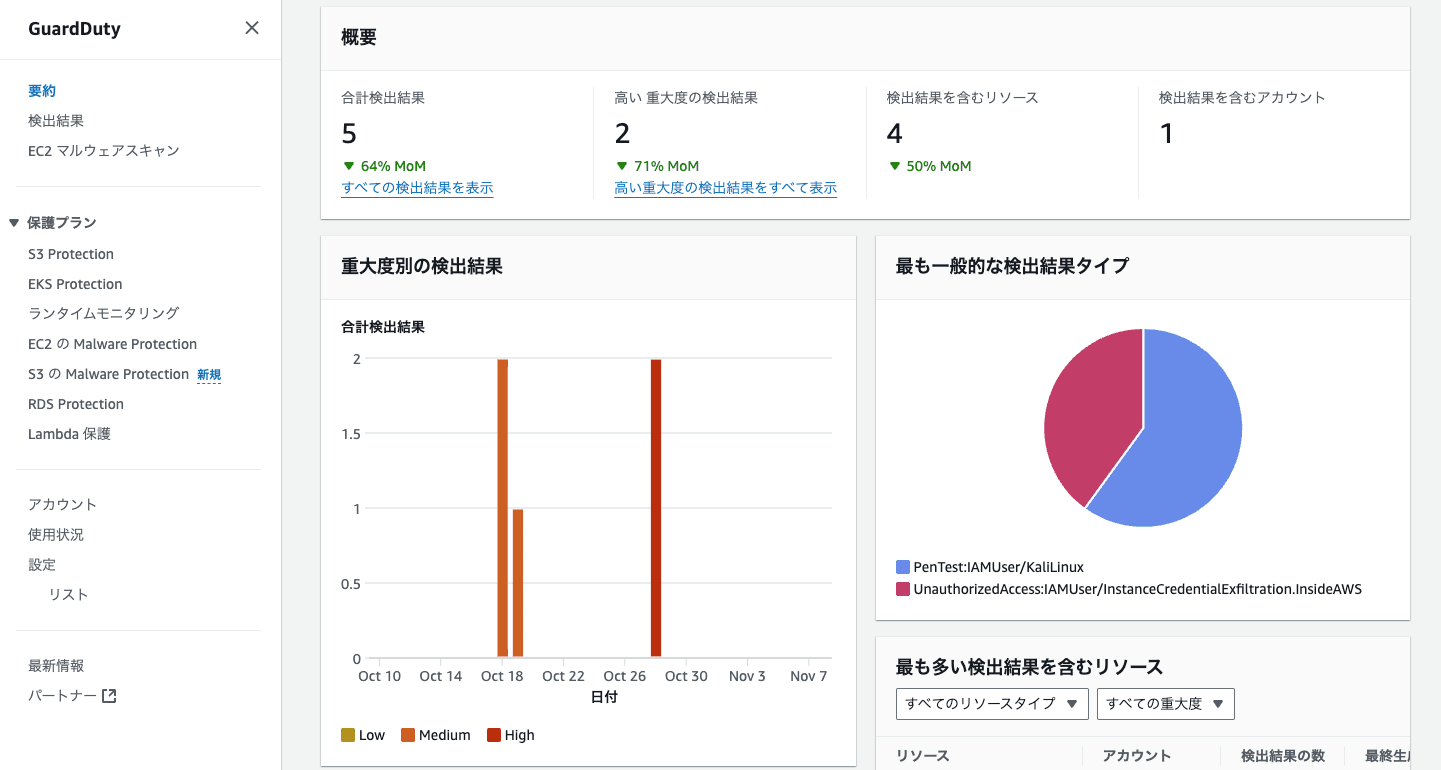Open RDS Protection settings
This screenshot has height=770, width=1441.
76,404
